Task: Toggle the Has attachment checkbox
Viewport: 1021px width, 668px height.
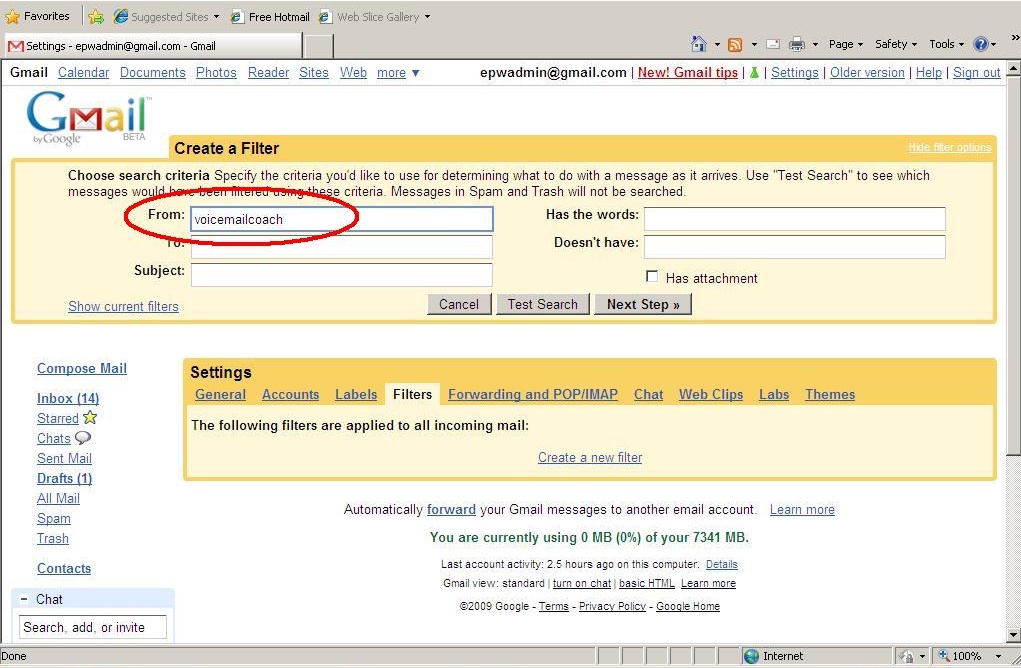Action: click(652, 276)
